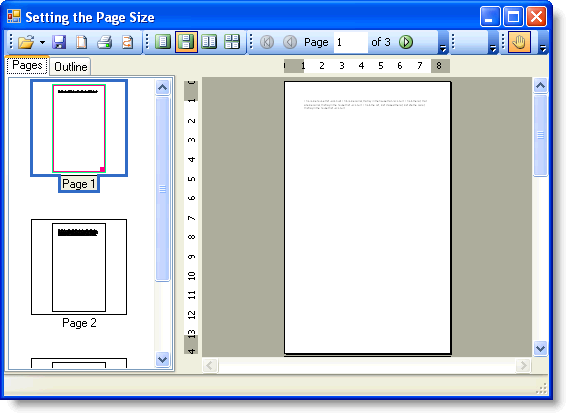Image resolution: width=569 pixels, height=416 pixels.
Task: Toggle continuous page view mode
Action: click(x=186, y=42)
